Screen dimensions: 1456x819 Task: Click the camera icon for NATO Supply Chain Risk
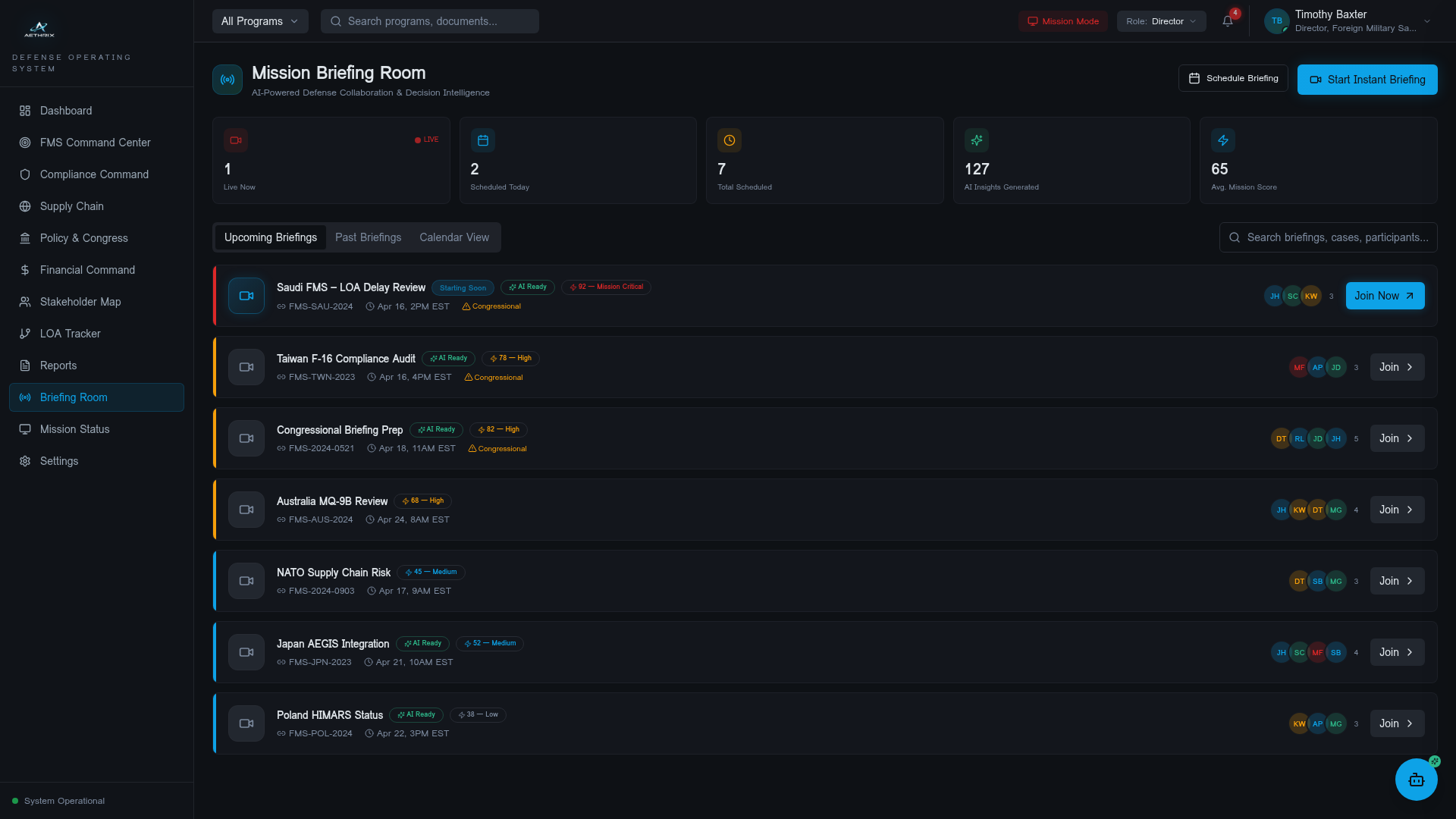coord(246,581)
